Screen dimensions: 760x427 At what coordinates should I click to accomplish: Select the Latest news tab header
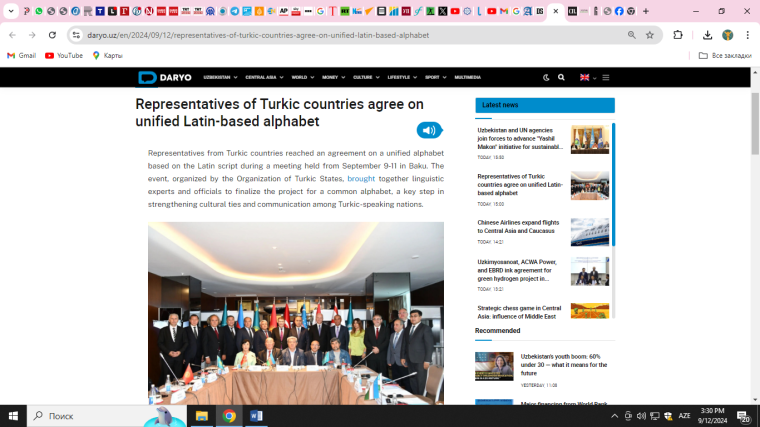coord(545,105)
